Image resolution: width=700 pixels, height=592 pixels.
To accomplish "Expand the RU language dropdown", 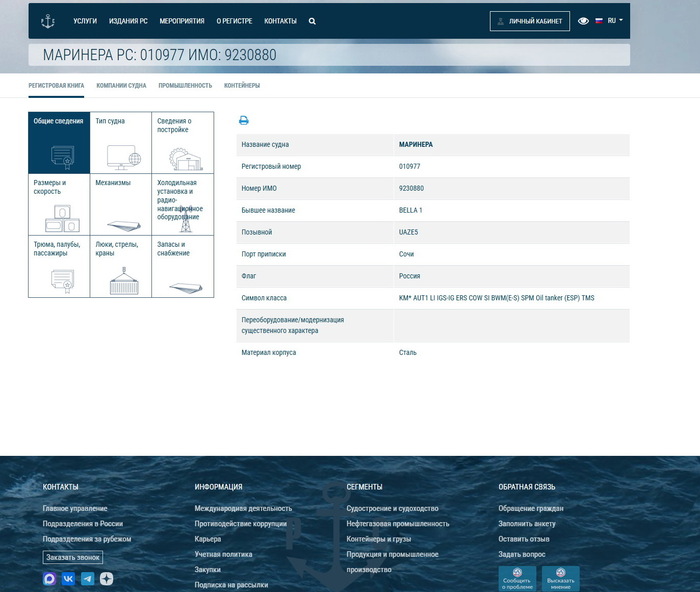I will (x=609, y=20).
